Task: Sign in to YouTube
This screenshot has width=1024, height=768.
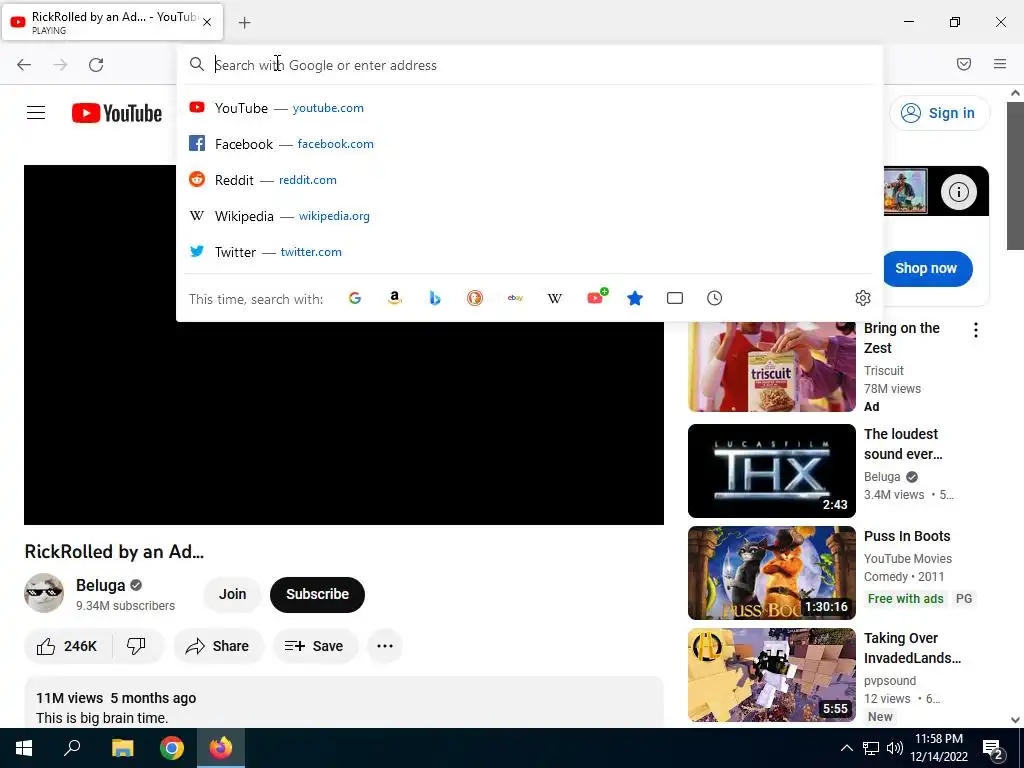Action: coord(938,113)
